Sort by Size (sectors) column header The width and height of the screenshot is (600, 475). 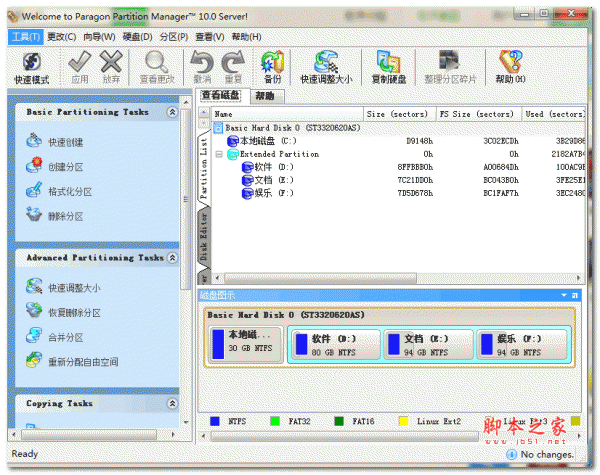pos(399,114)
